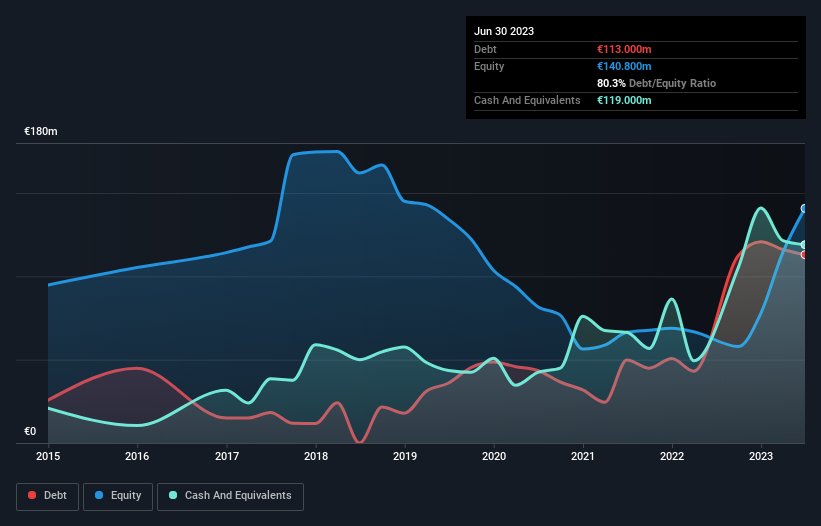The width and height of the screenshot is (821, 526).
Task: Jump to 2020 on the time axis
Action: pyautogui.click(x=494, y=456)
